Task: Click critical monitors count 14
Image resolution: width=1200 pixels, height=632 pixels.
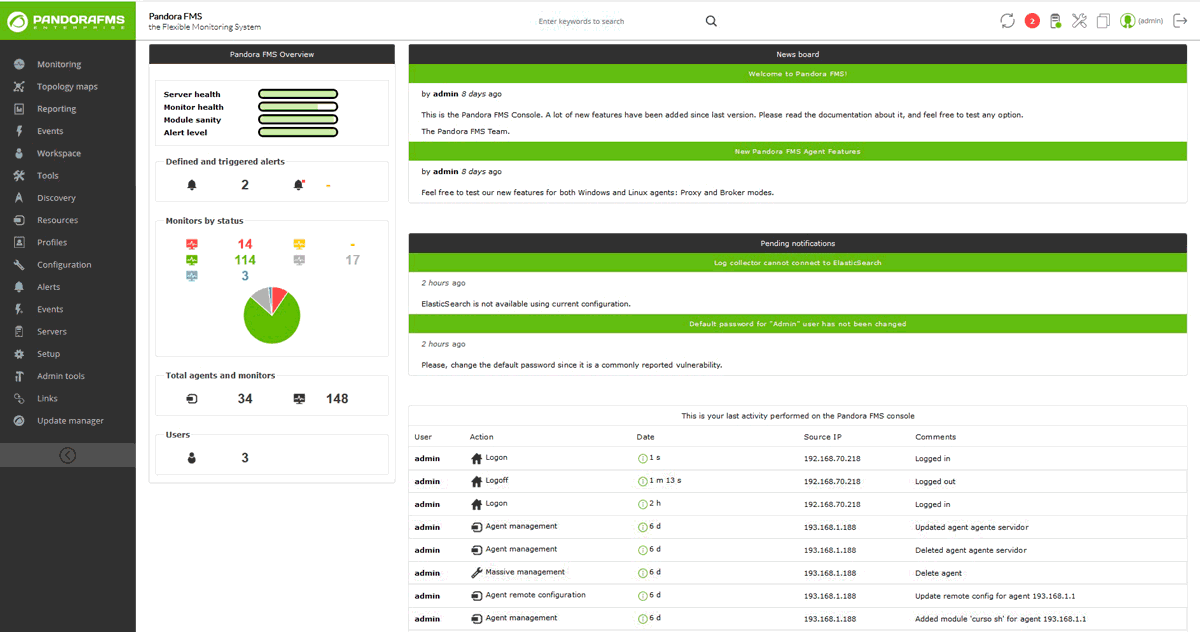Action: pos(245,244)
